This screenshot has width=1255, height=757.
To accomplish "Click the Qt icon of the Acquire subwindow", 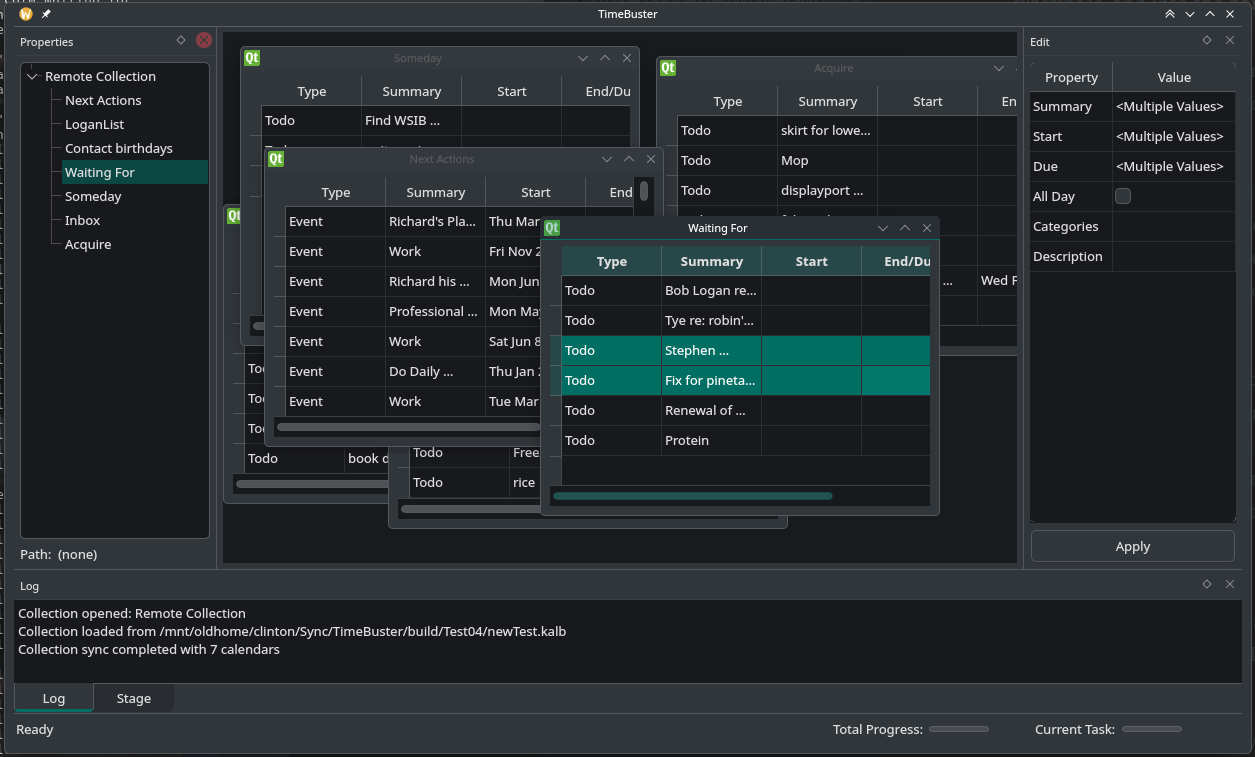I will pos(668,68).
